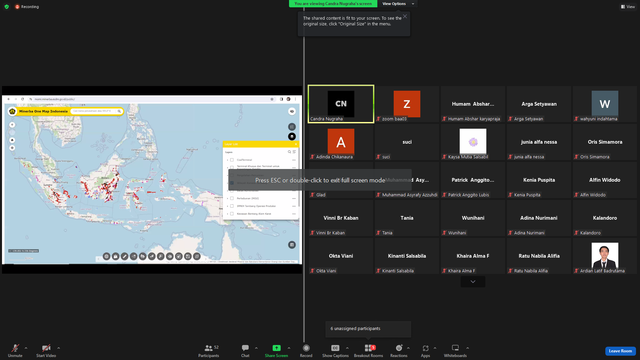Click the Leave Room button
This screenshot has height=360, width=640.
coord(620,351)
